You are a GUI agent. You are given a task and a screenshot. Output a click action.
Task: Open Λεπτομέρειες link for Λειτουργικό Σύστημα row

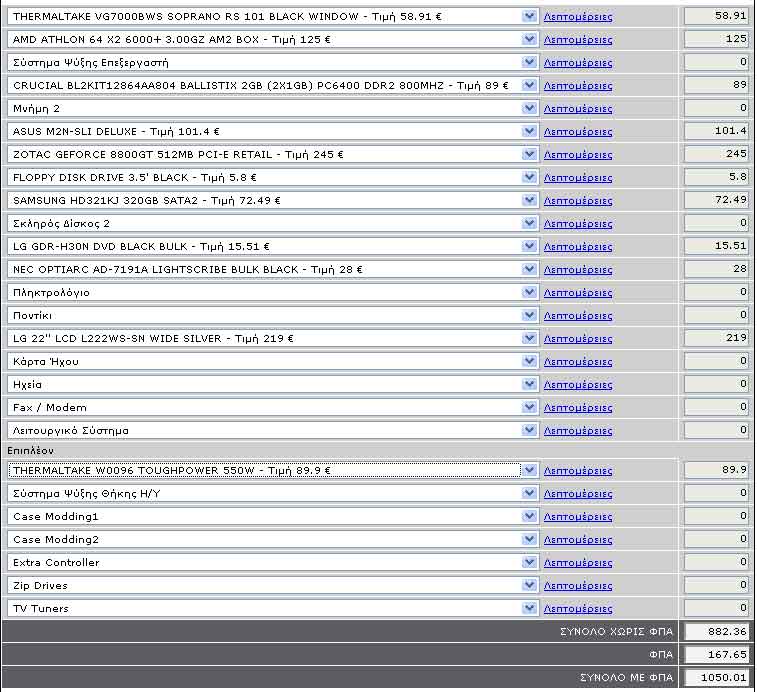pos(578,431)
